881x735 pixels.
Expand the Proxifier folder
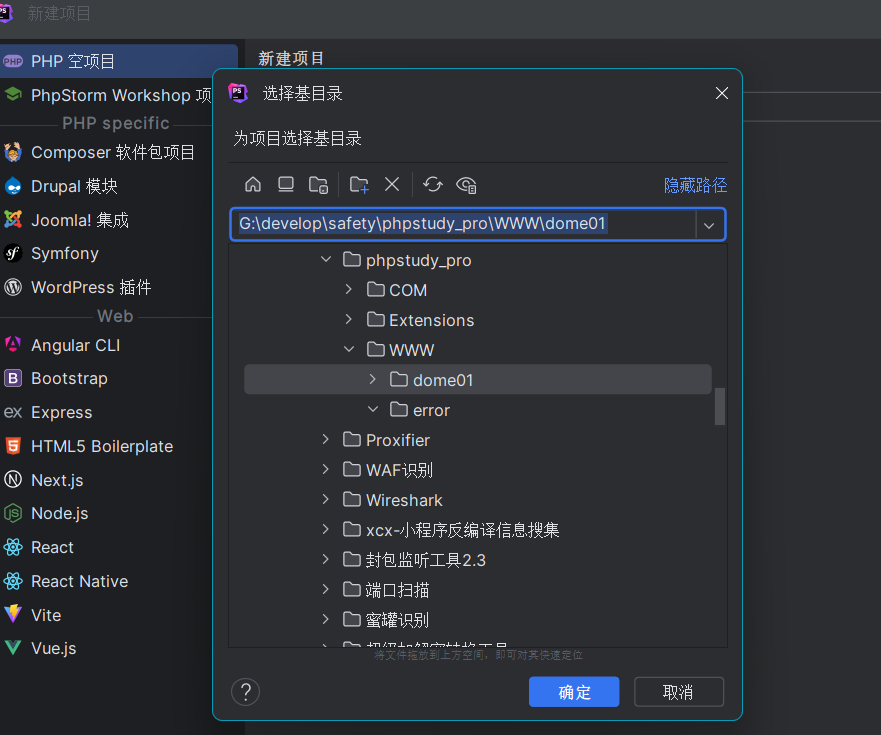click(x=326, y=439)
